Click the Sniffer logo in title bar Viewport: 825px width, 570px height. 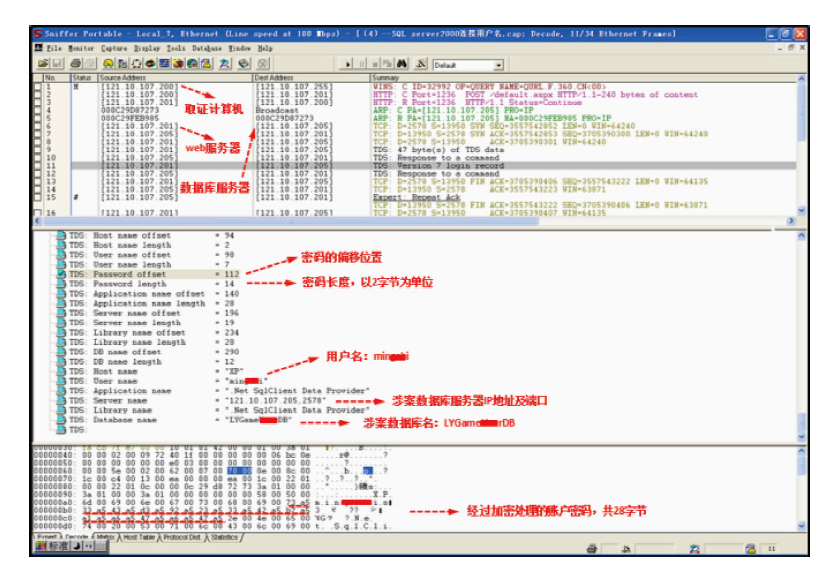point(38,34)
